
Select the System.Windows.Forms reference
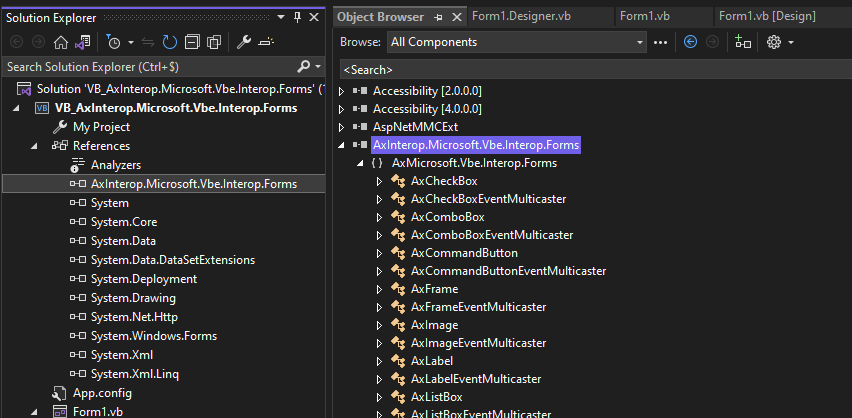click(154, 336)
